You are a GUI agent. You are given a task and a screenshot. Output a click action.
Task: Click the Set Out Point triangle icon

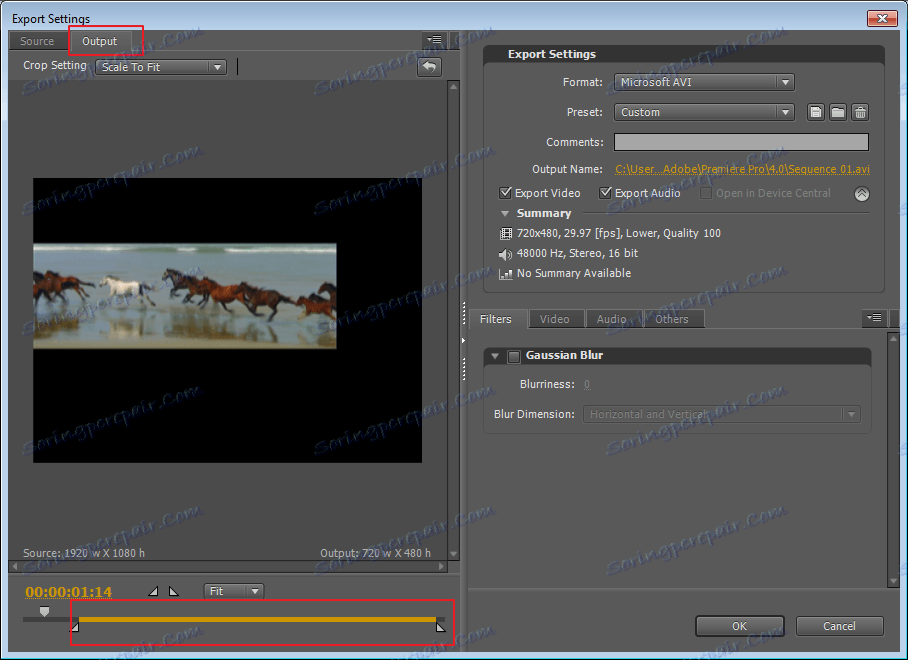[x=173, y=592]
